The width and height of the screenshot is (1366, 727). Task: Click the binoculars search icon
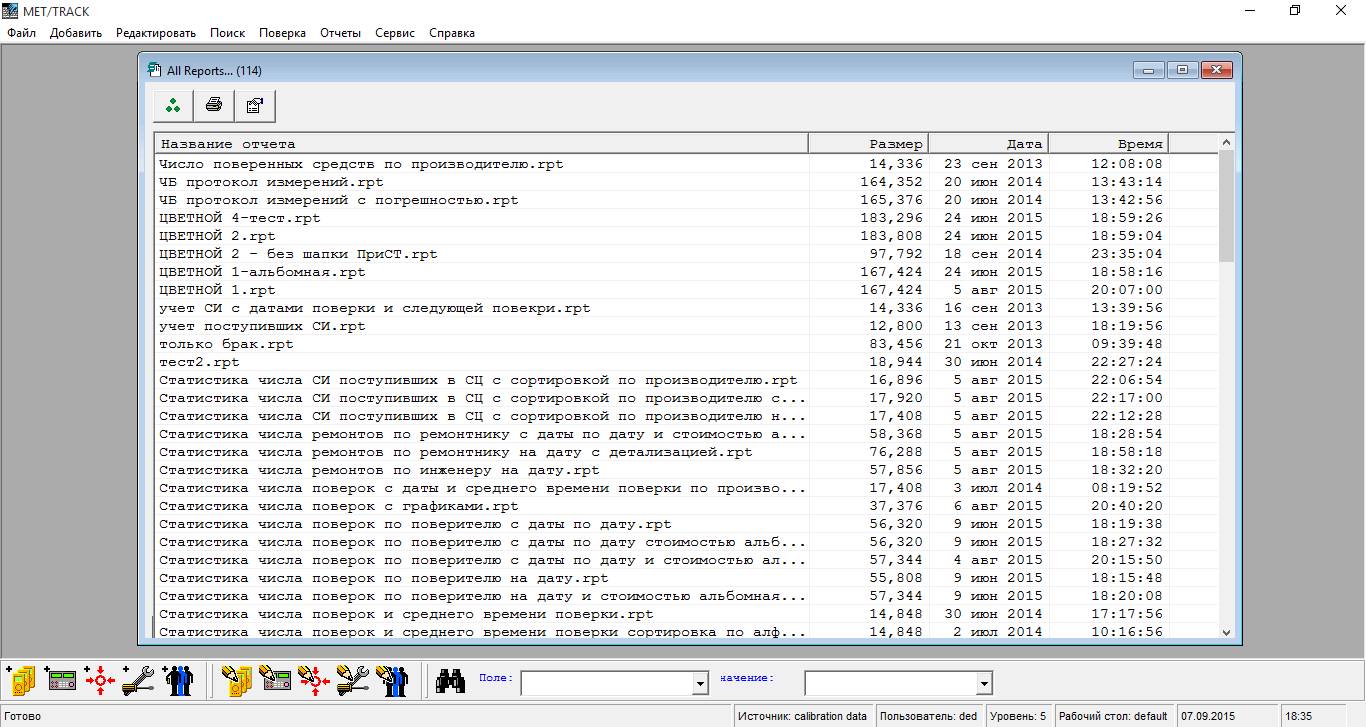pos(451,681)
